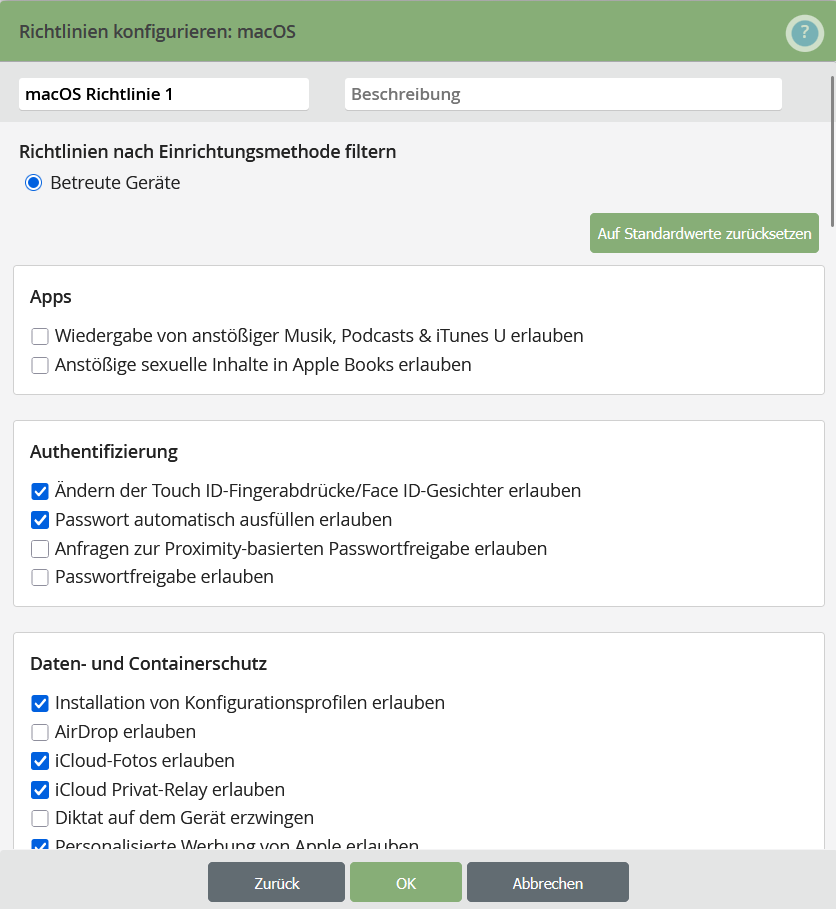Uncheck Passwort automatisch ausfüllen erlauben
The width and height of the screenshot is (836, 909).
pyautogui.click(x=40, y=520)
